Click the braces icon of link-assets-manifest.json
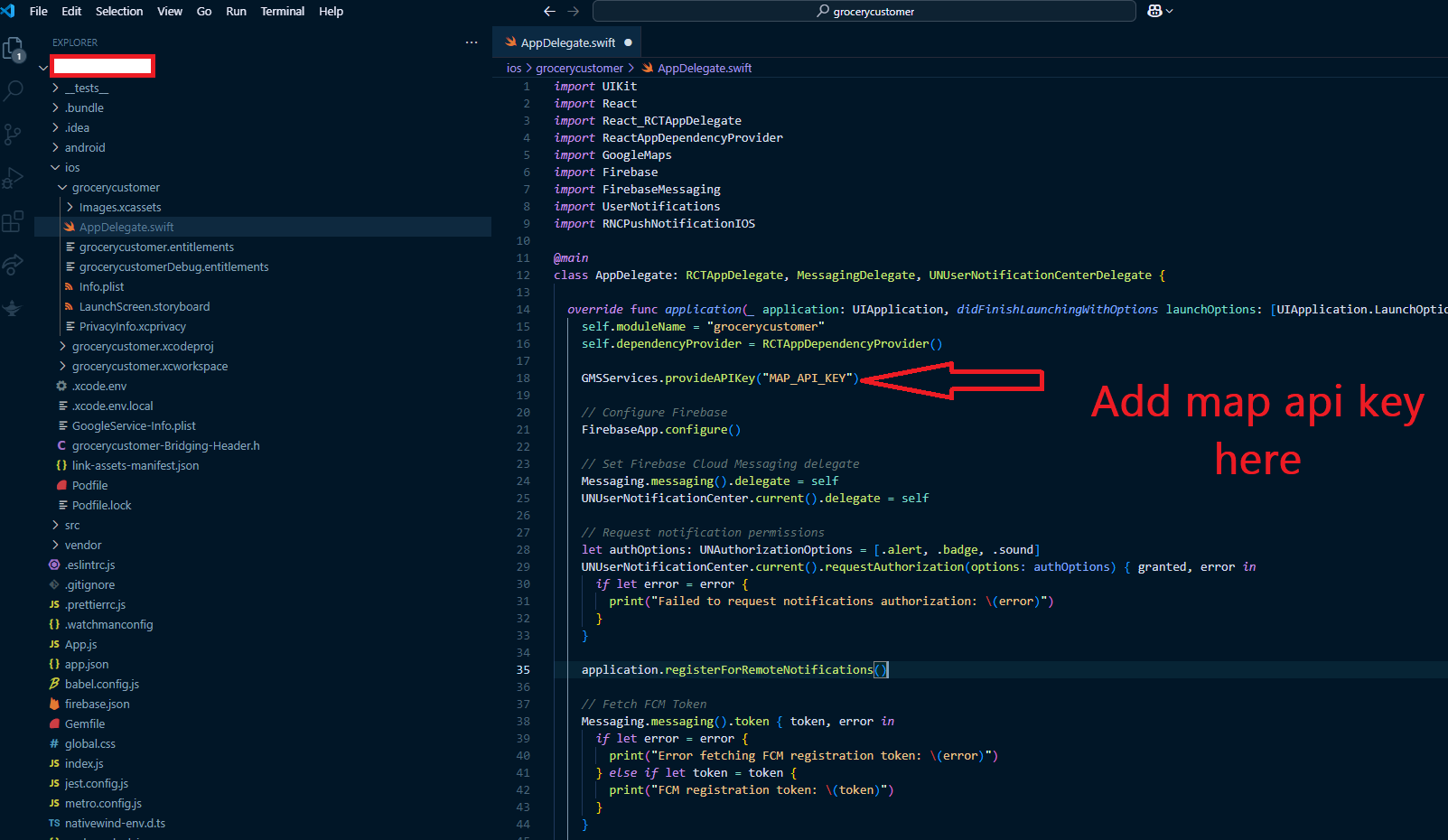Viewport: 1448px width, 840px height. 61,465
